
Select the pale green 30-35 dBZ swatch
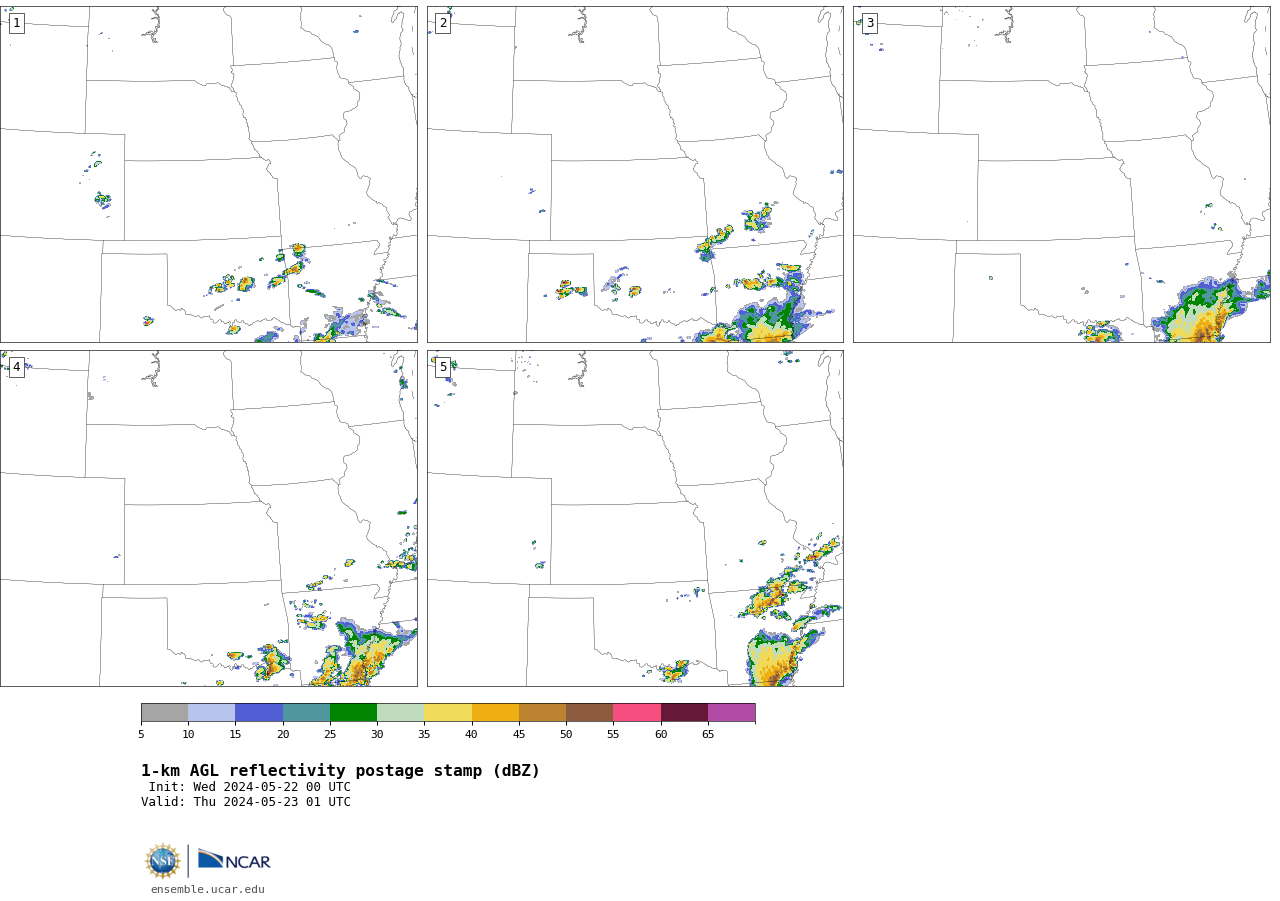pos(400,713)
